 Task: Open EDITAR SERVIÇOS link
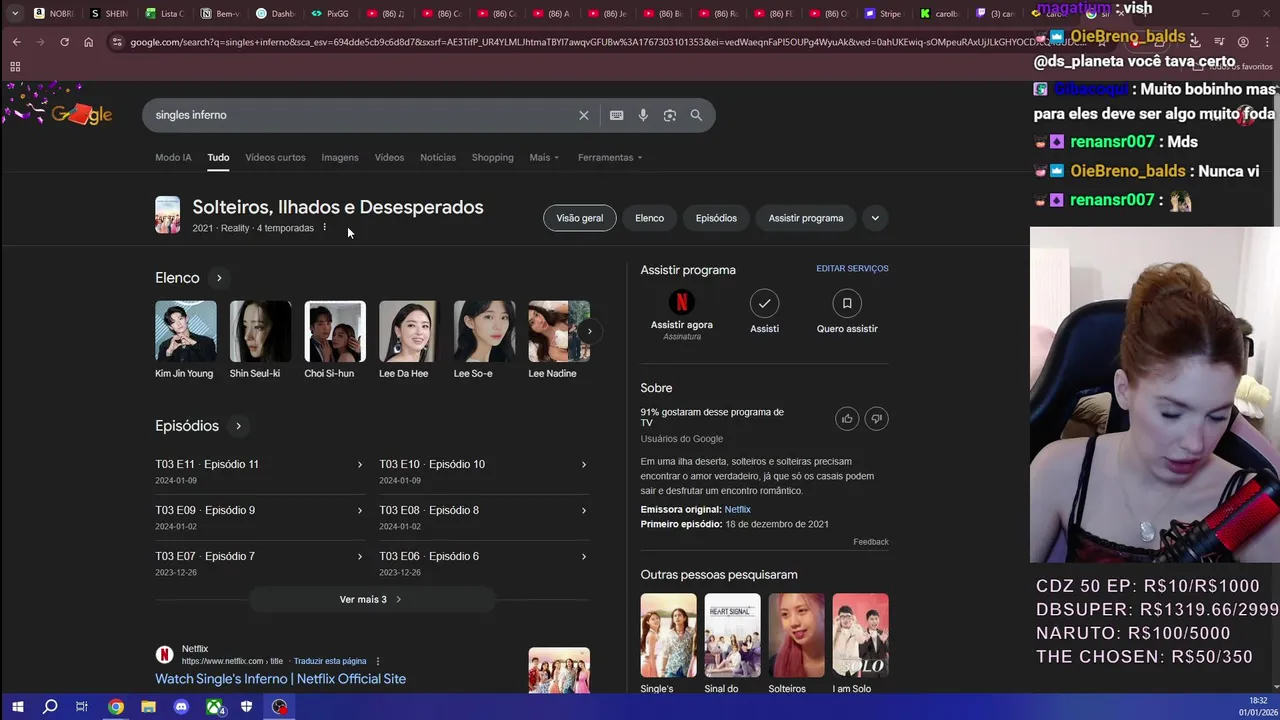click(x=852, y=269)
